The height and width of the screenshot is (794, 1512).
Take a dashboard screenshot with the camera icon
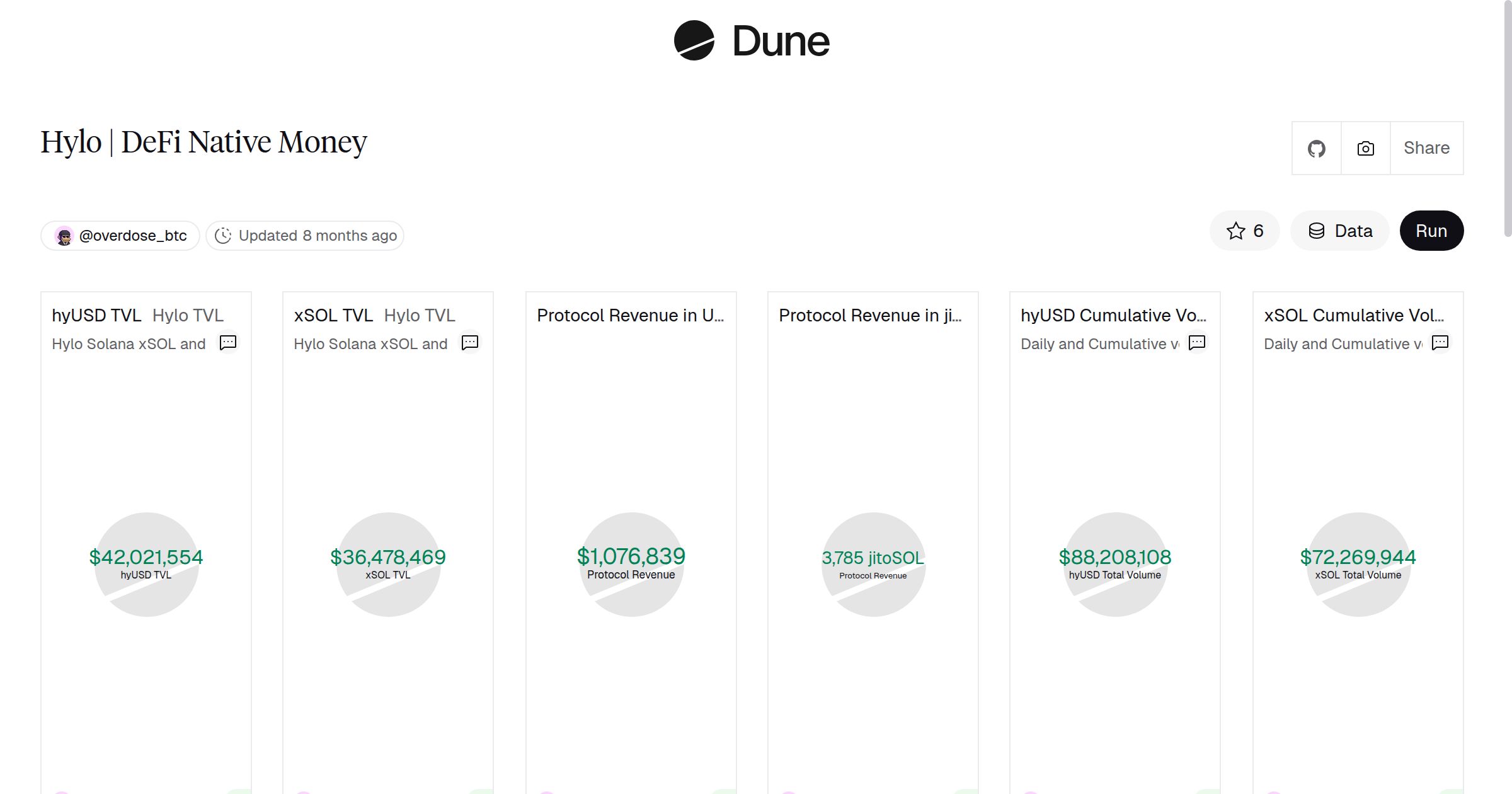pos(1365,147)
